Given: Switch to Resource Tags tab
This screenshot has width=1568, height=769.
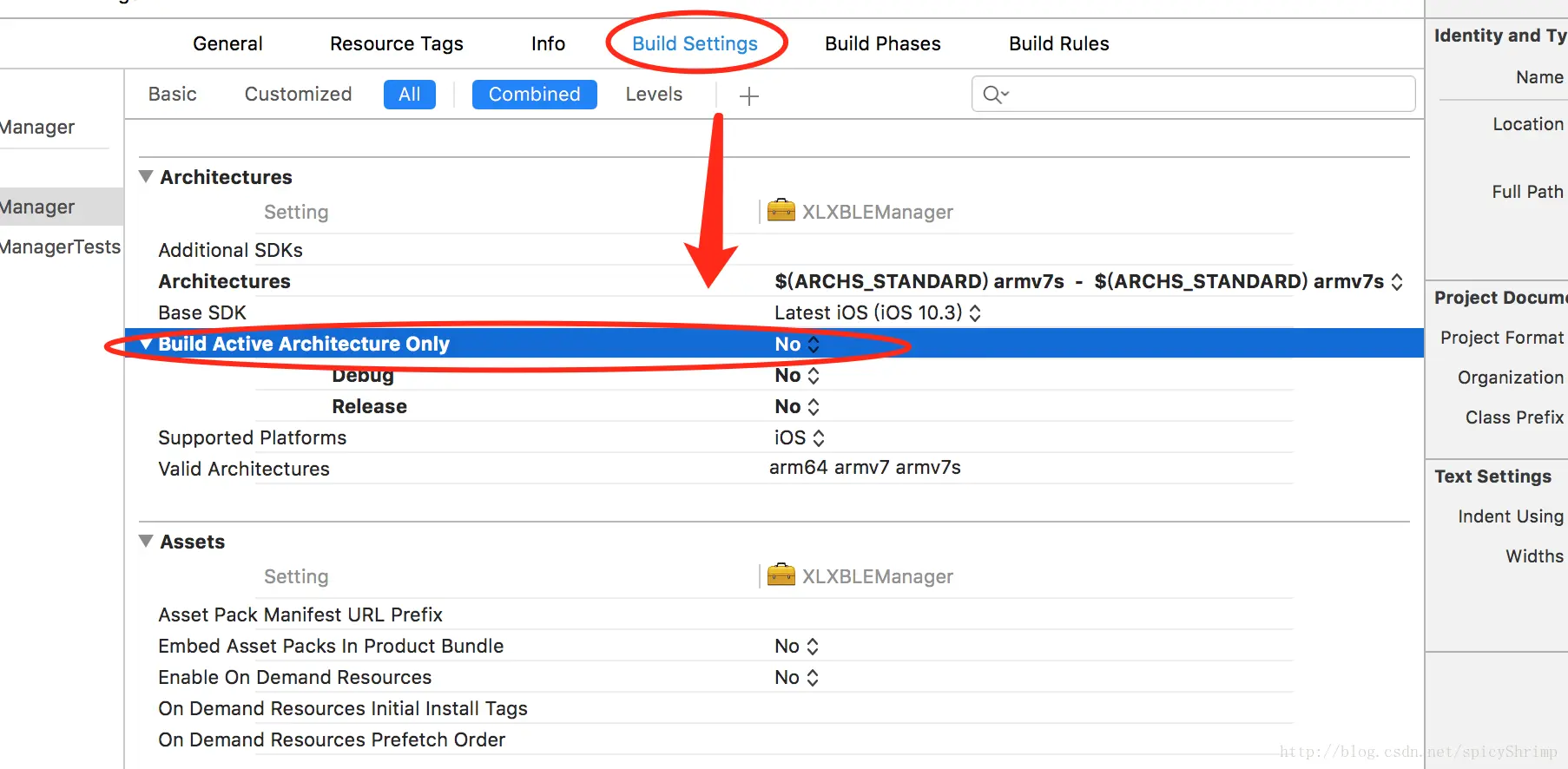Looking at the screenshot, I should pyautogui.click(x=397, y=43).
